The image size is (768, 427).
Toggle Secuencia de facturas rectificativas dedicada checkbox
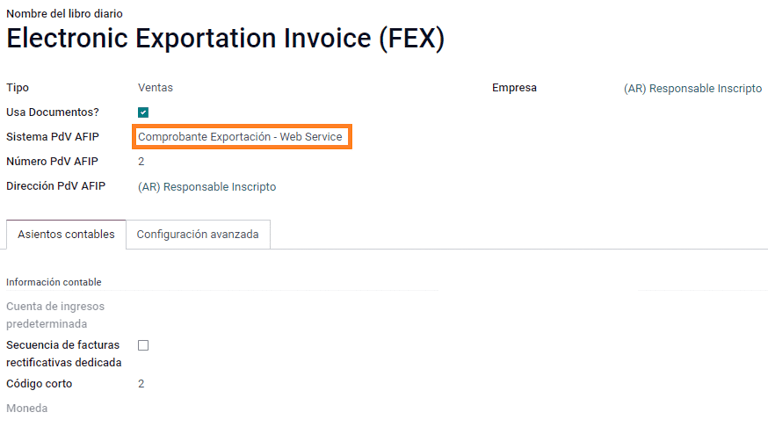143,345
